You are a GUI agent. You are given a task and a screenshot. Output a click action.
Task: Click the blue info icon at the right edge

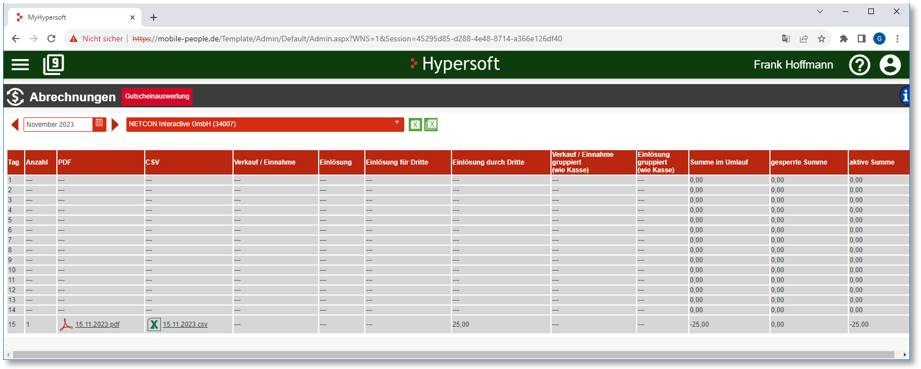point(906,95)
